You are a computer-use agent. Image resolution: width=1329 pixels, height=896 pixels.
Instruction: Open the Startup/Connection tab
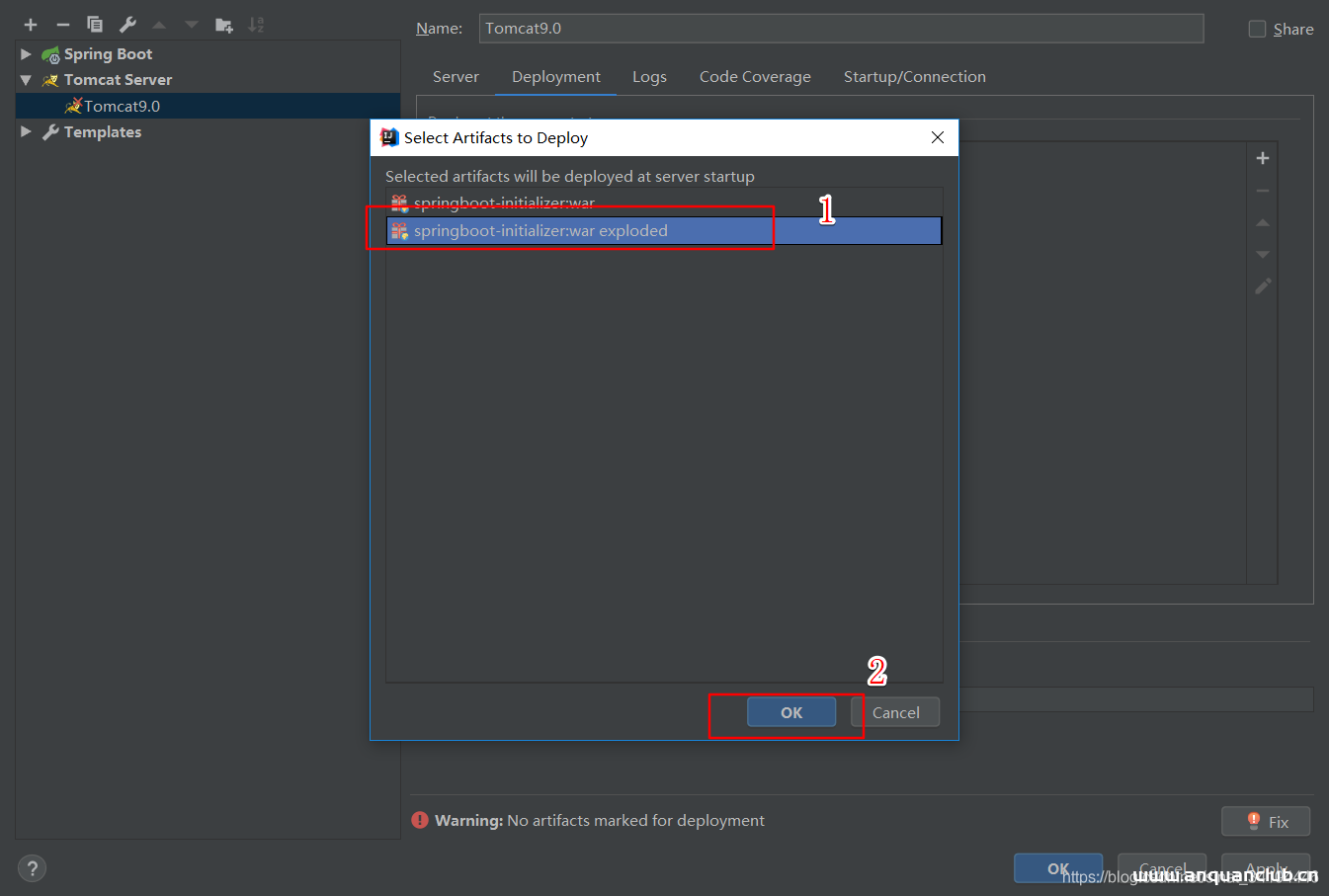[914, 77]
